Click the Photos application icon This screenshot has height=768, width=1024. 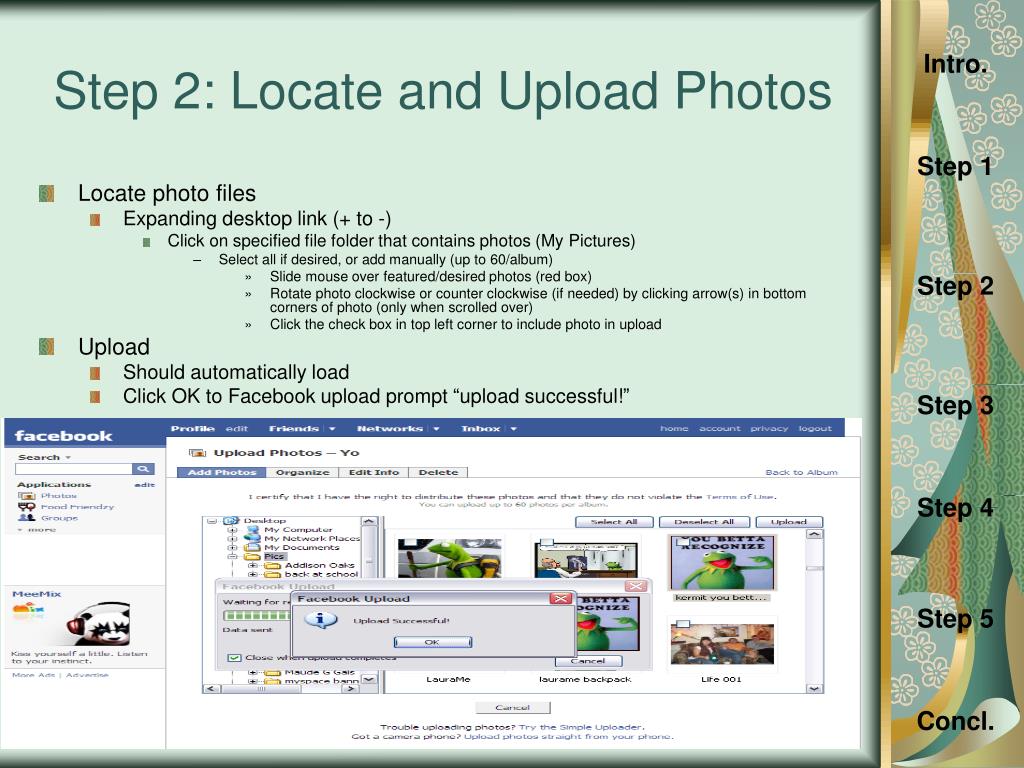point(27,496)
